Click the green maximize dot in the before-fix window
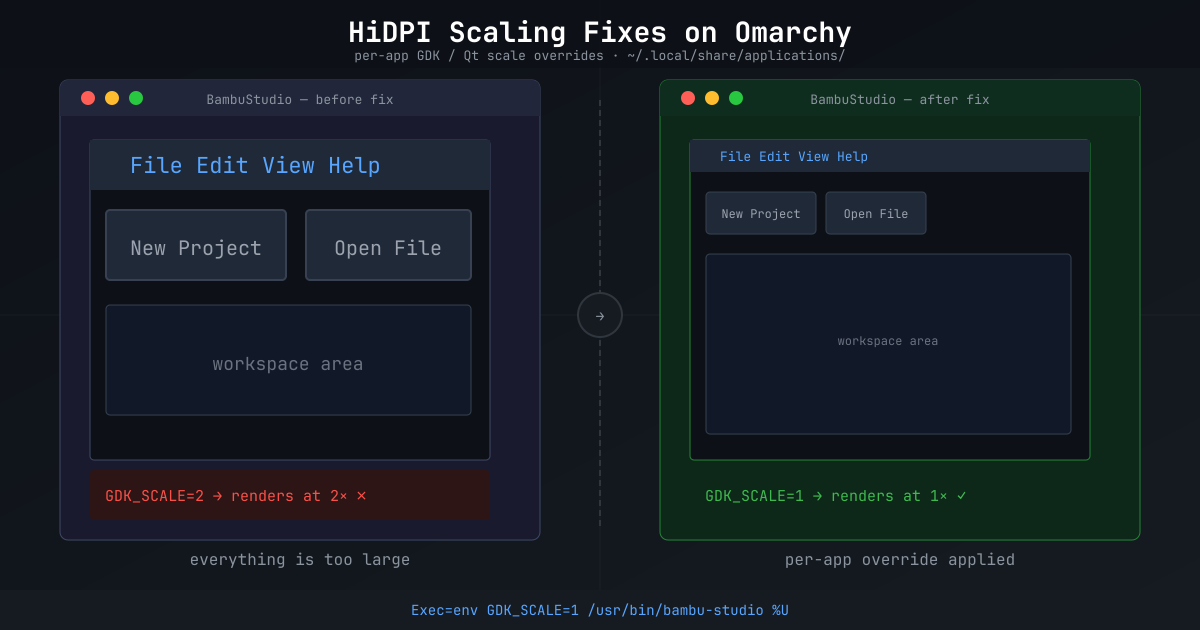This screenshot has width=1200, height=630. tap(136, 98)
